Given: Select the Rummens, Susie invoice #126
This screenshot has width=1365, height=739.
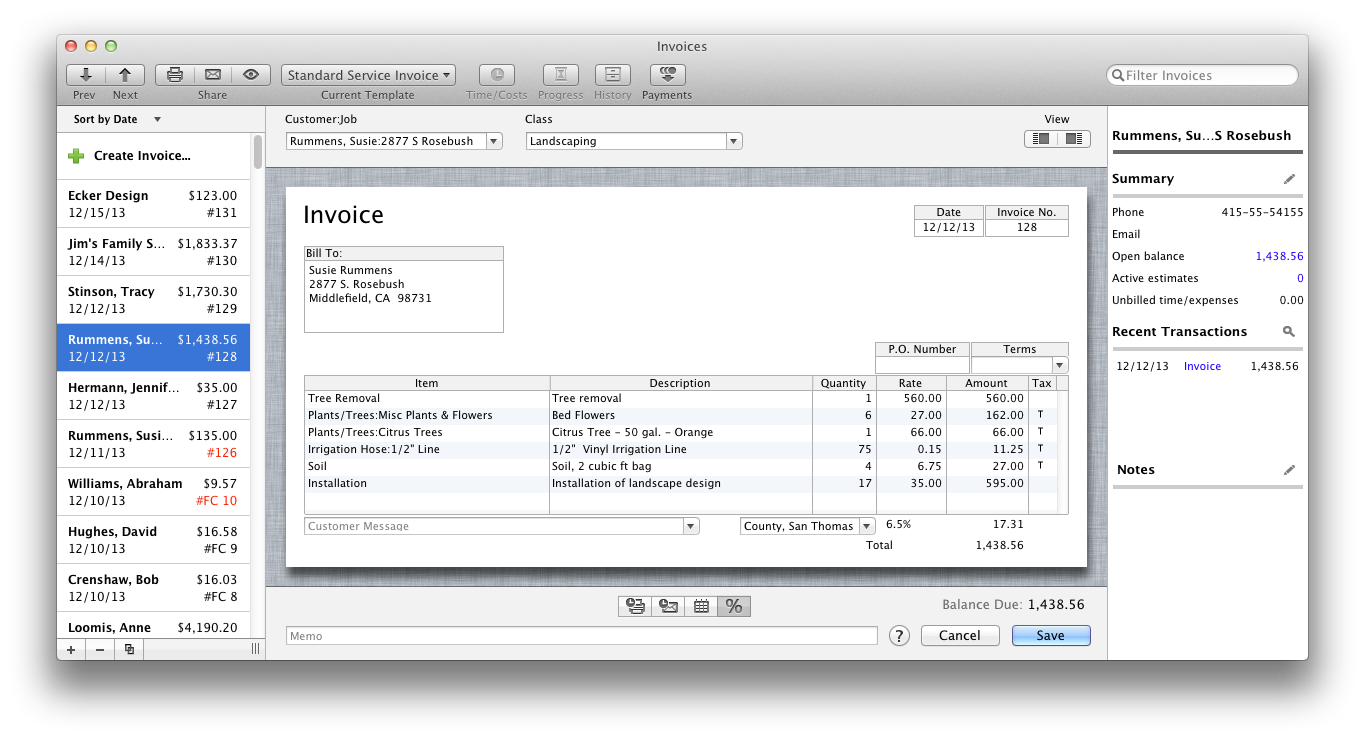Looking at the screenshot, I should 153,444.
